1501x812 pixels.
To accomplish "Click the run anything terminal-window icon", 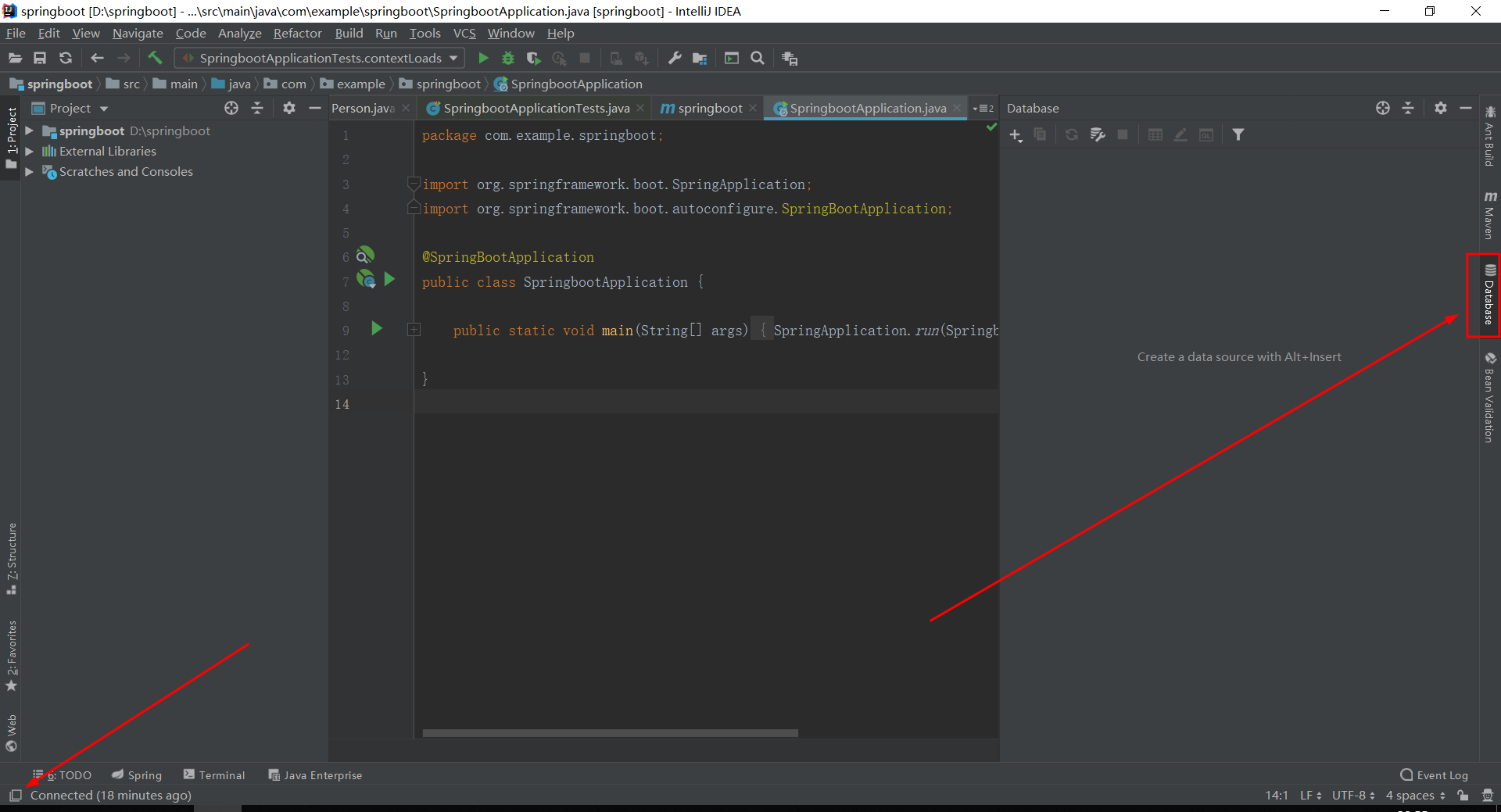I will point(732,58).
